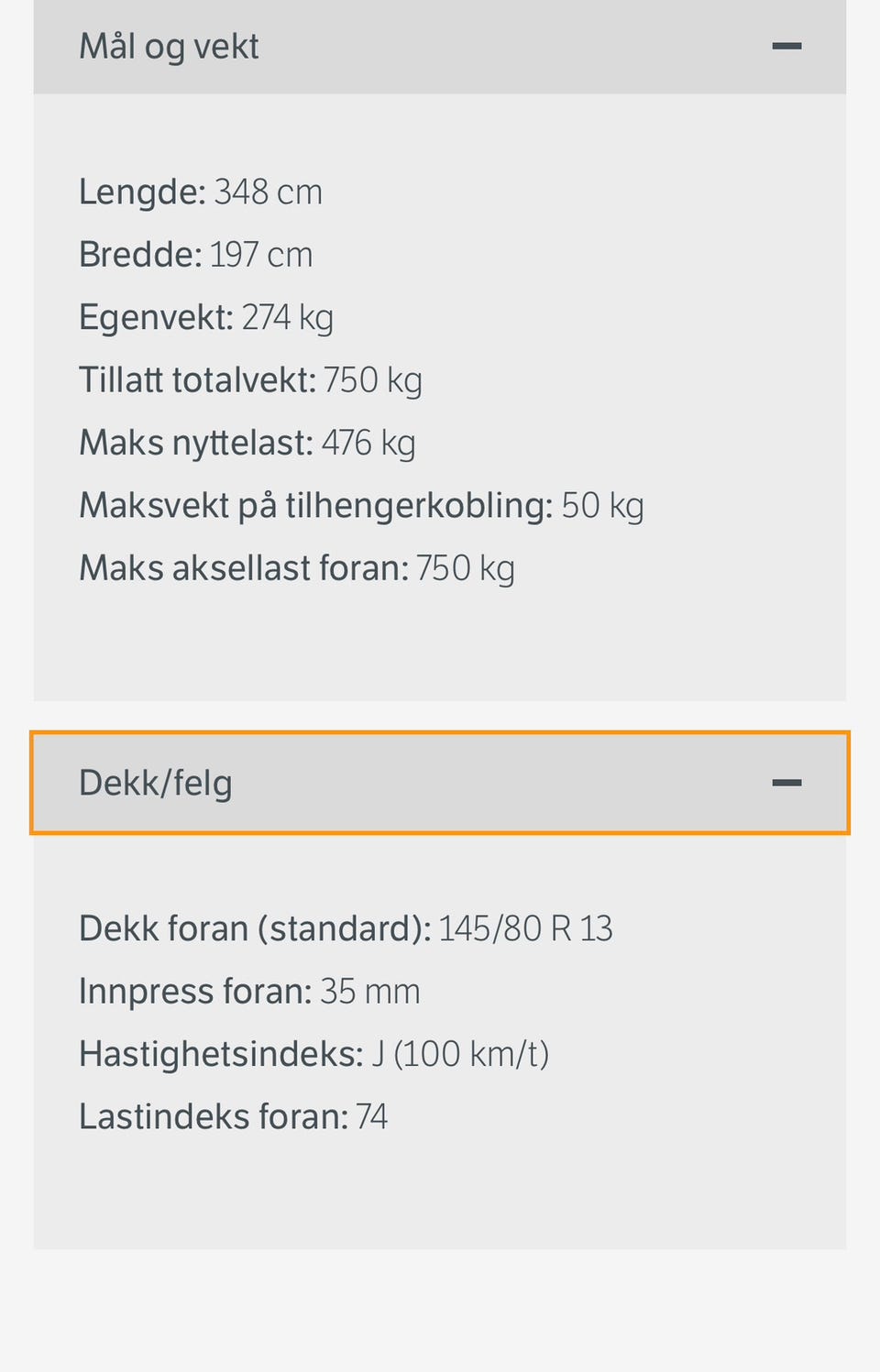Viewport: 880px width, 1372px height.
Task: Click Dekk foran (standard) 145/80 R 13
Action: 346,928
